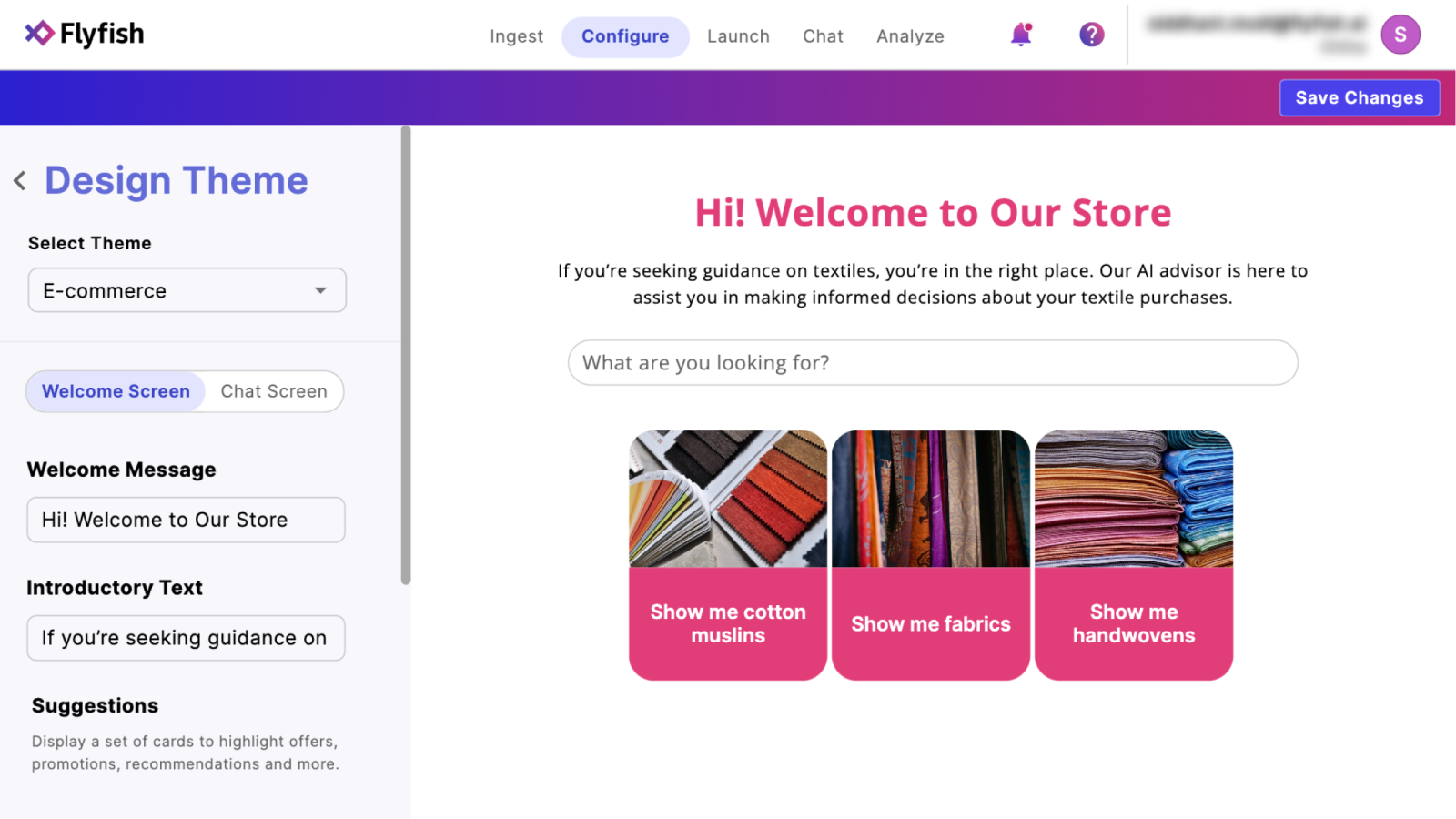Click the back arrow beside Design Theme
This screenshot has height=819, width=1456.
pos(19,180)
